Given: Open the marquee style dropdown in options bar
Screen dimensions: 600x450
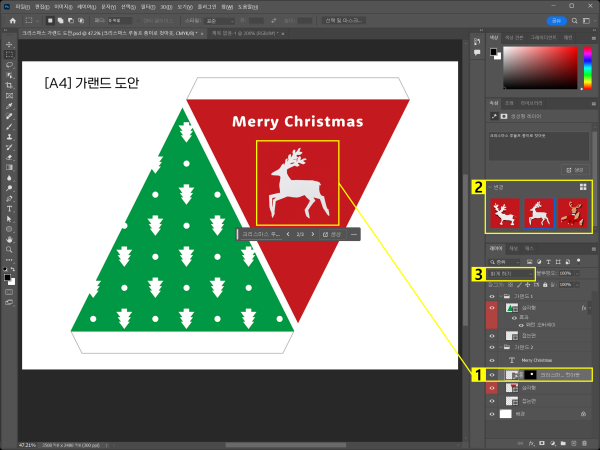Looking at the screenshot, I should 220,21.
